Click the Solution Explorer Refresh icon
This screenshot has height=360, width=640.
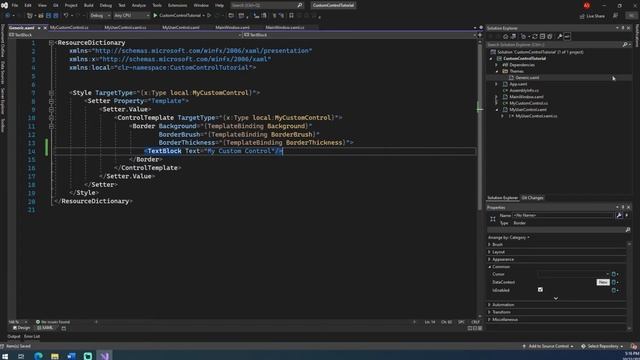pyautogui.click(x=535, y=36)
